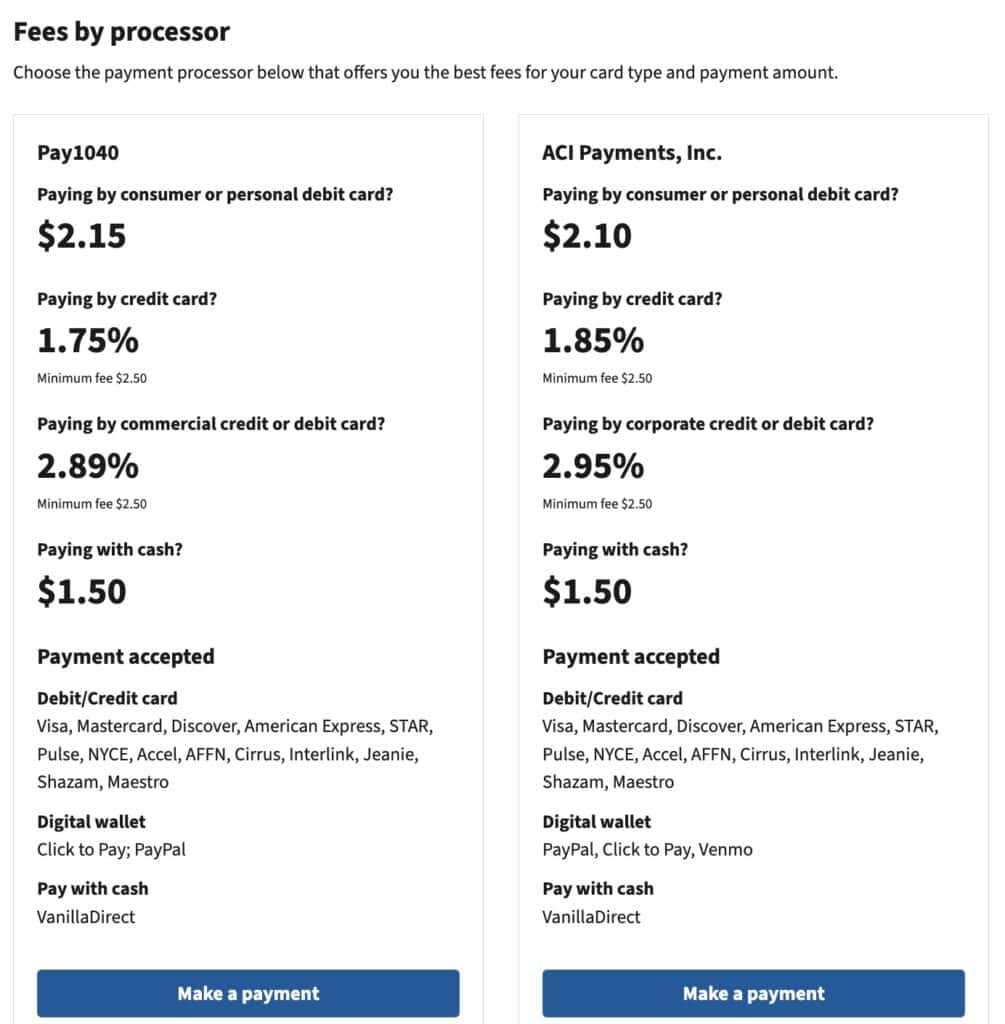The image size is (1005, 1024).
Task: Click the $2.10 debit card fee
Action: pyautogui.click(x=587, y=235)
